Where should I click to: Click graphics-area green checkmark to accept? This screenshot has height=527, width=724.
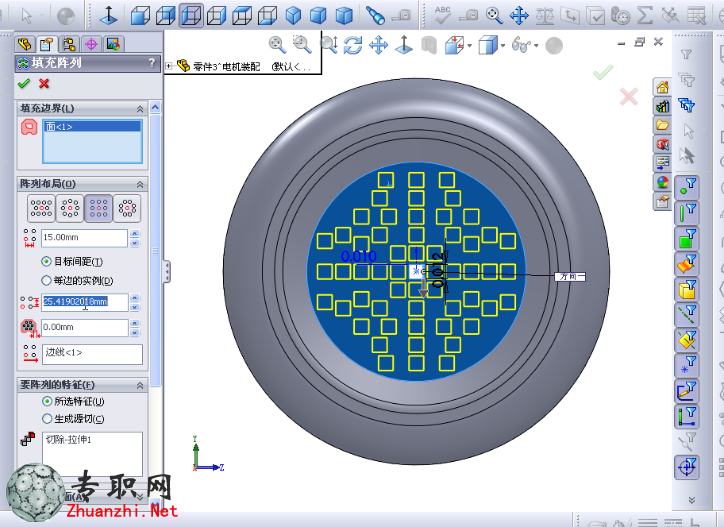tap(603, 72)
